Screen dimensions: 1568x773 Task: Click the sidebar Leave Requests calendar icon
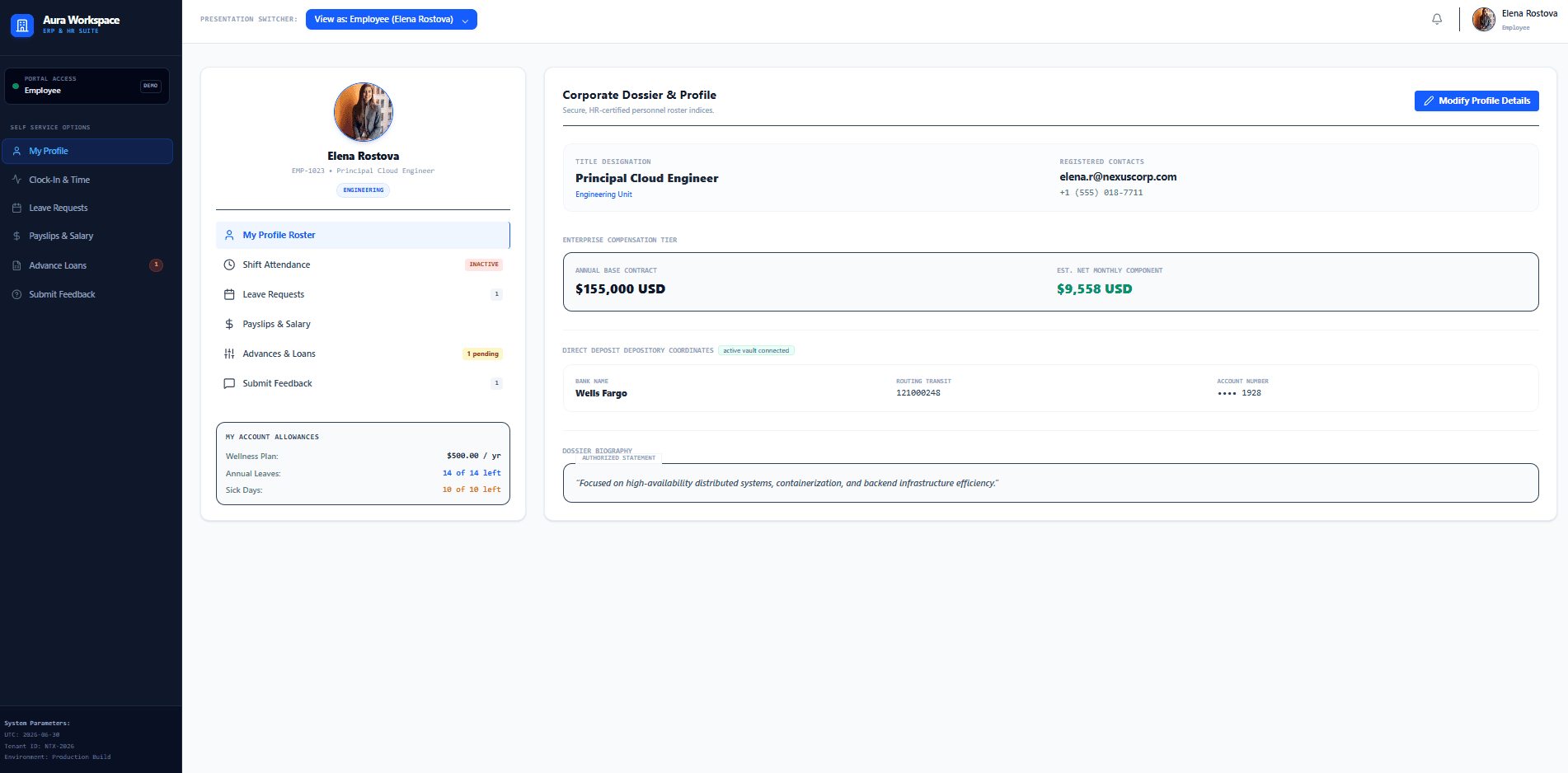tap(16, 208)
